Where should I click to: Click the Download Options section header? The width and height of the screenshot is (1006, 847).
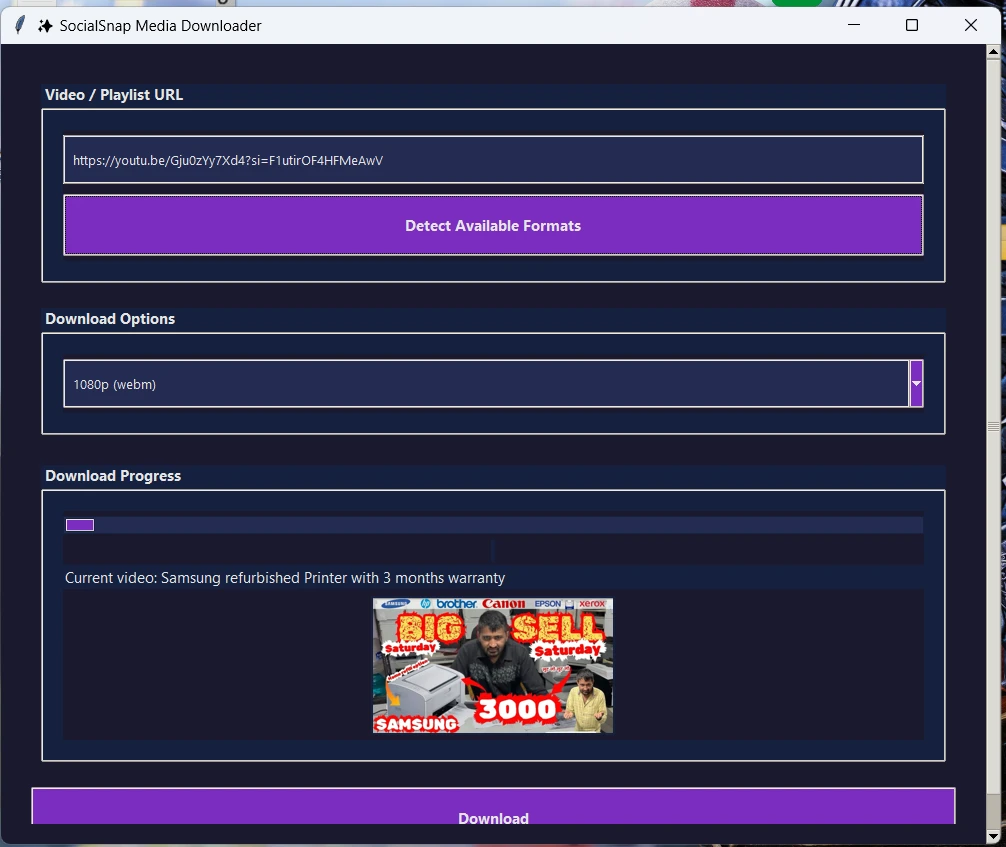[x=110, y=319]
